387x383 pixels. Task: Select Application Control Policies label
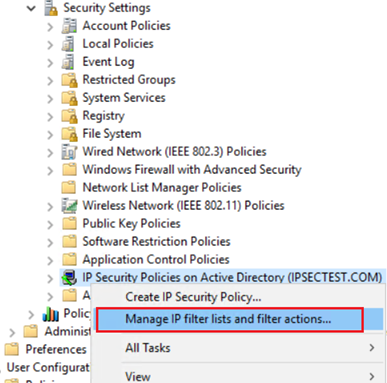tap(156, 260)
